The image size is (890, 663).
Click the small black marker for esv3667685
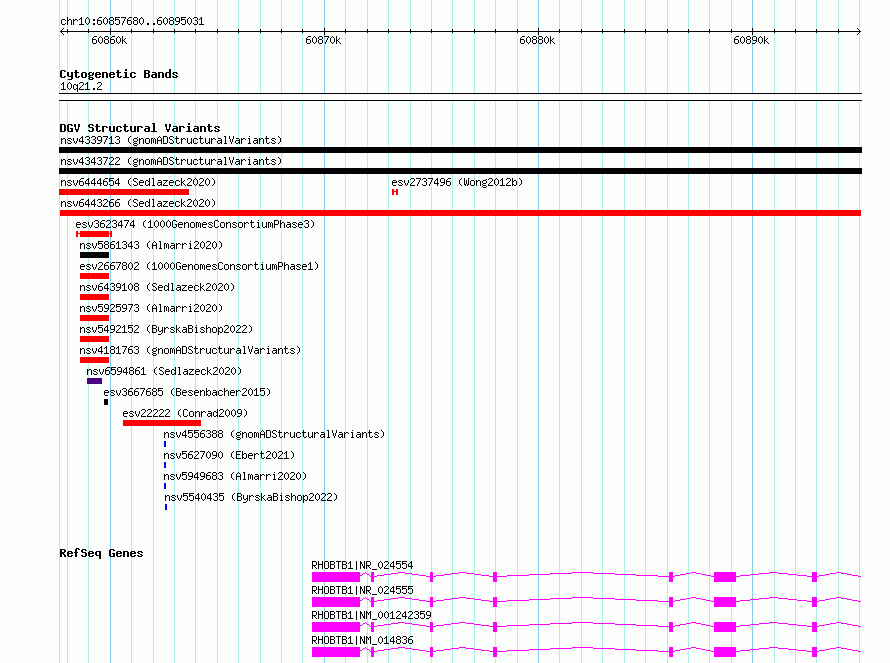[x=106, y=402]
